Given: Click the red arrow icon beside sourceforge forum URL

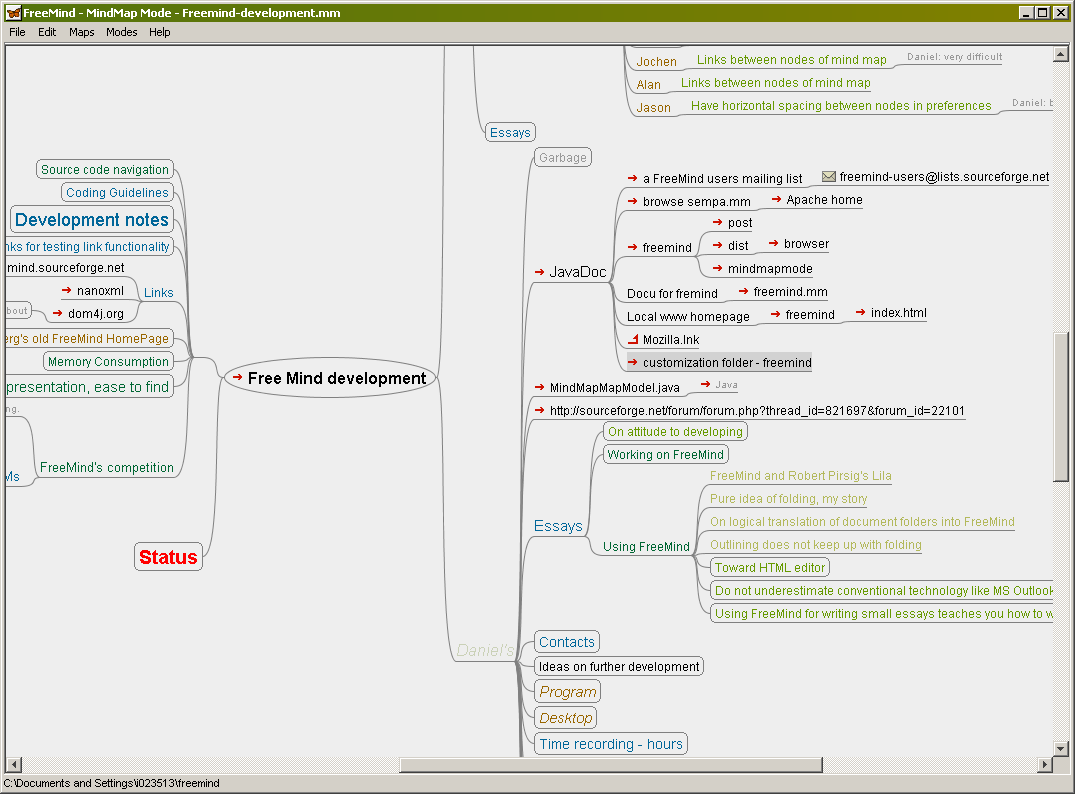Looking at the screenshot, I should coord(540,410).
